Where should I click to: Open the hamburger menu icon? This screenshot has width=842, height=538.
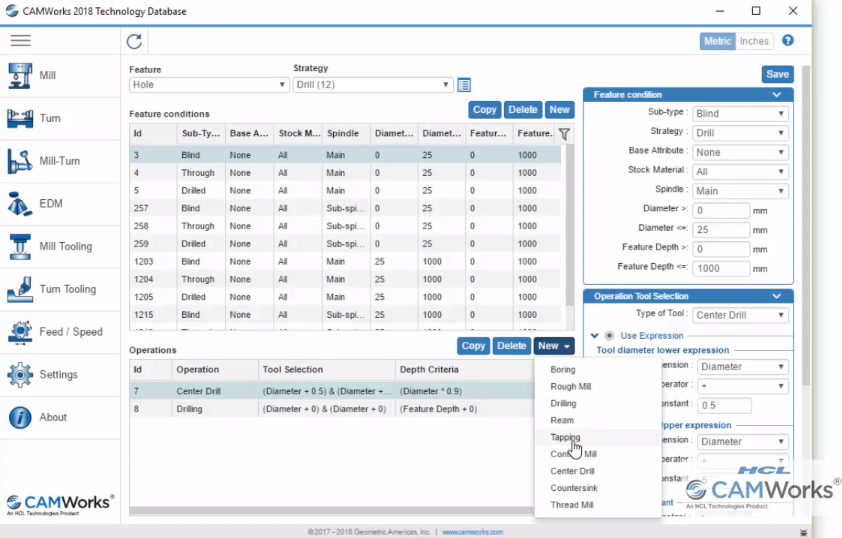click(20, 41)
